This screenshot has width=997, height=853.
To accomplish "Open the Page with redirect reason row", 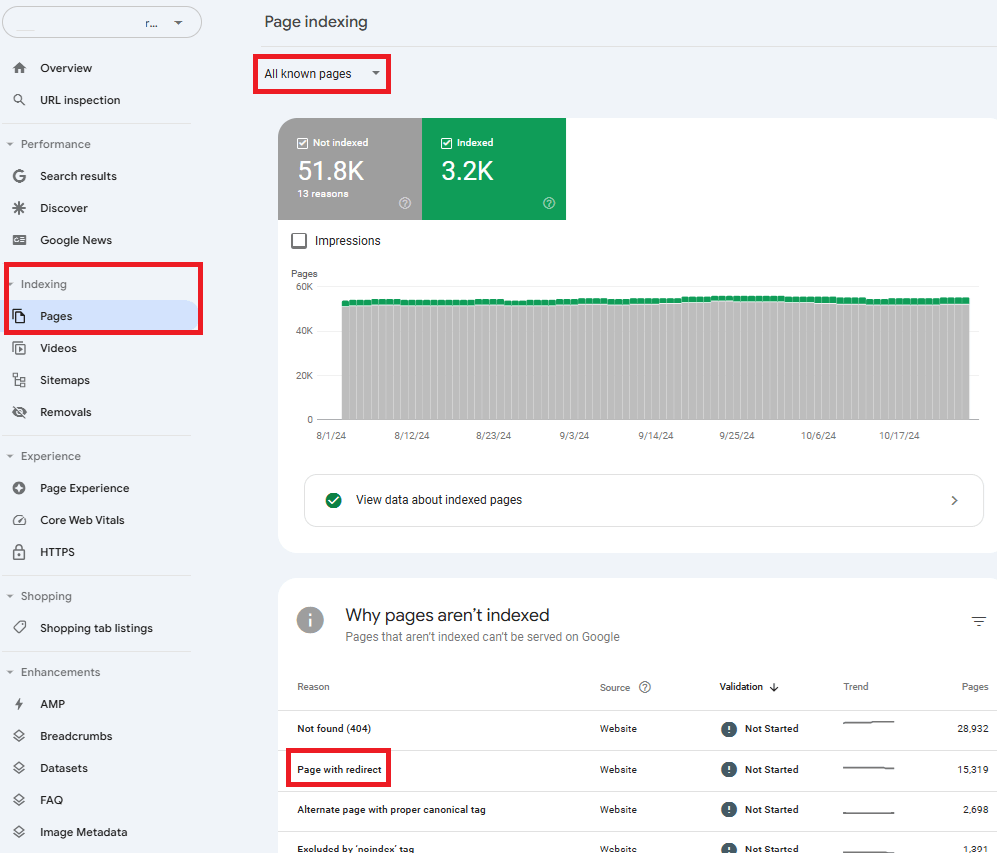I will coord(339,770).
